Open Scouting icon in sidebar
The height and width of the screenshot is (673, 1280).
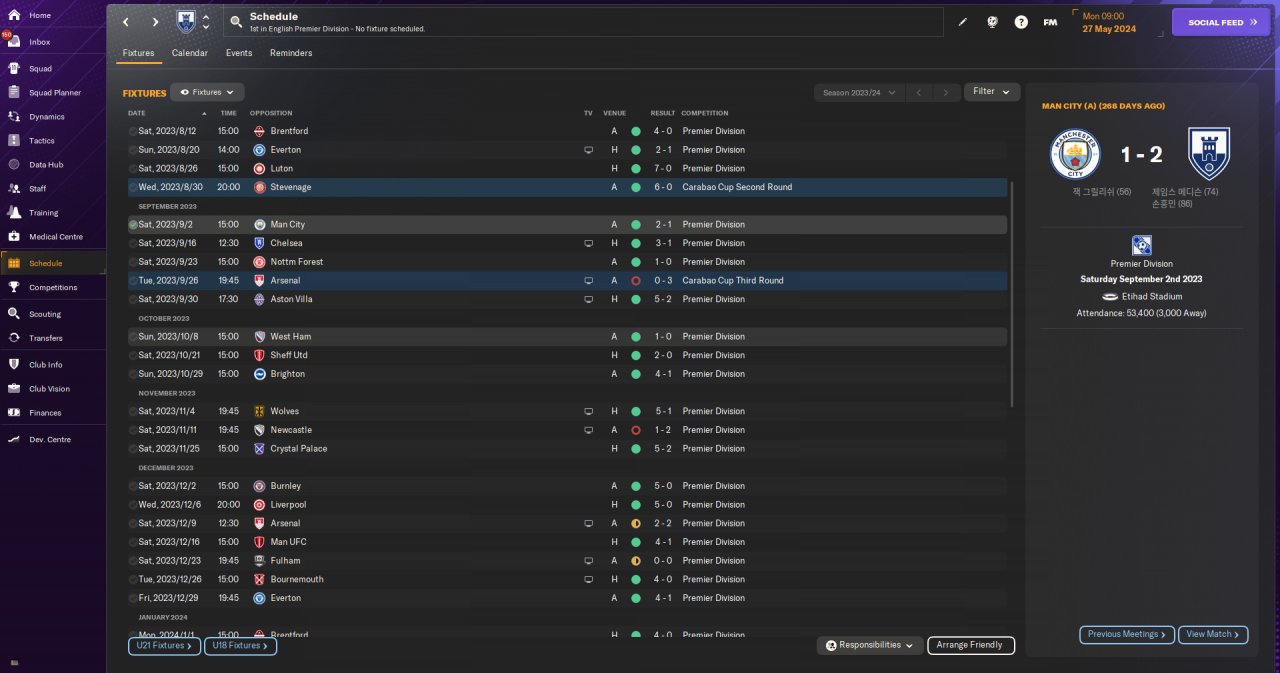[14, 314]
